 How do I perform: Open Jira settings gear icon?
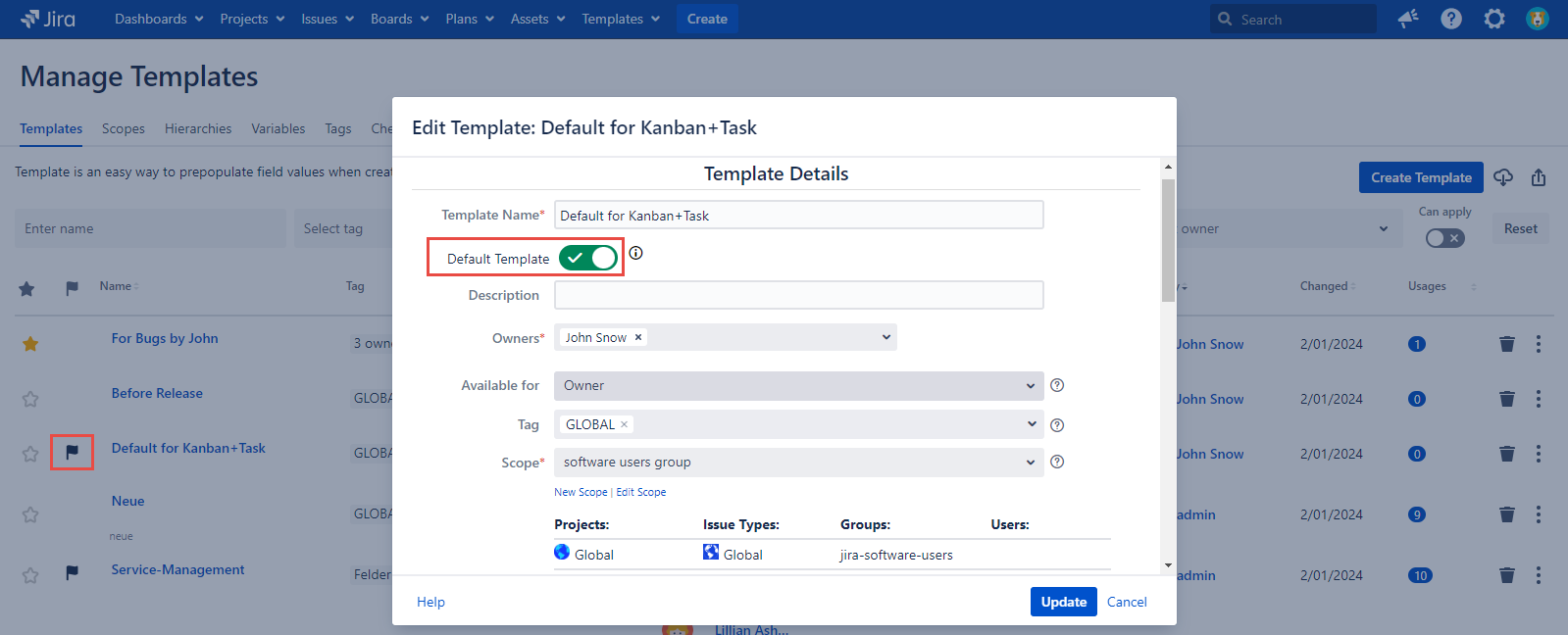(1493, 19)
